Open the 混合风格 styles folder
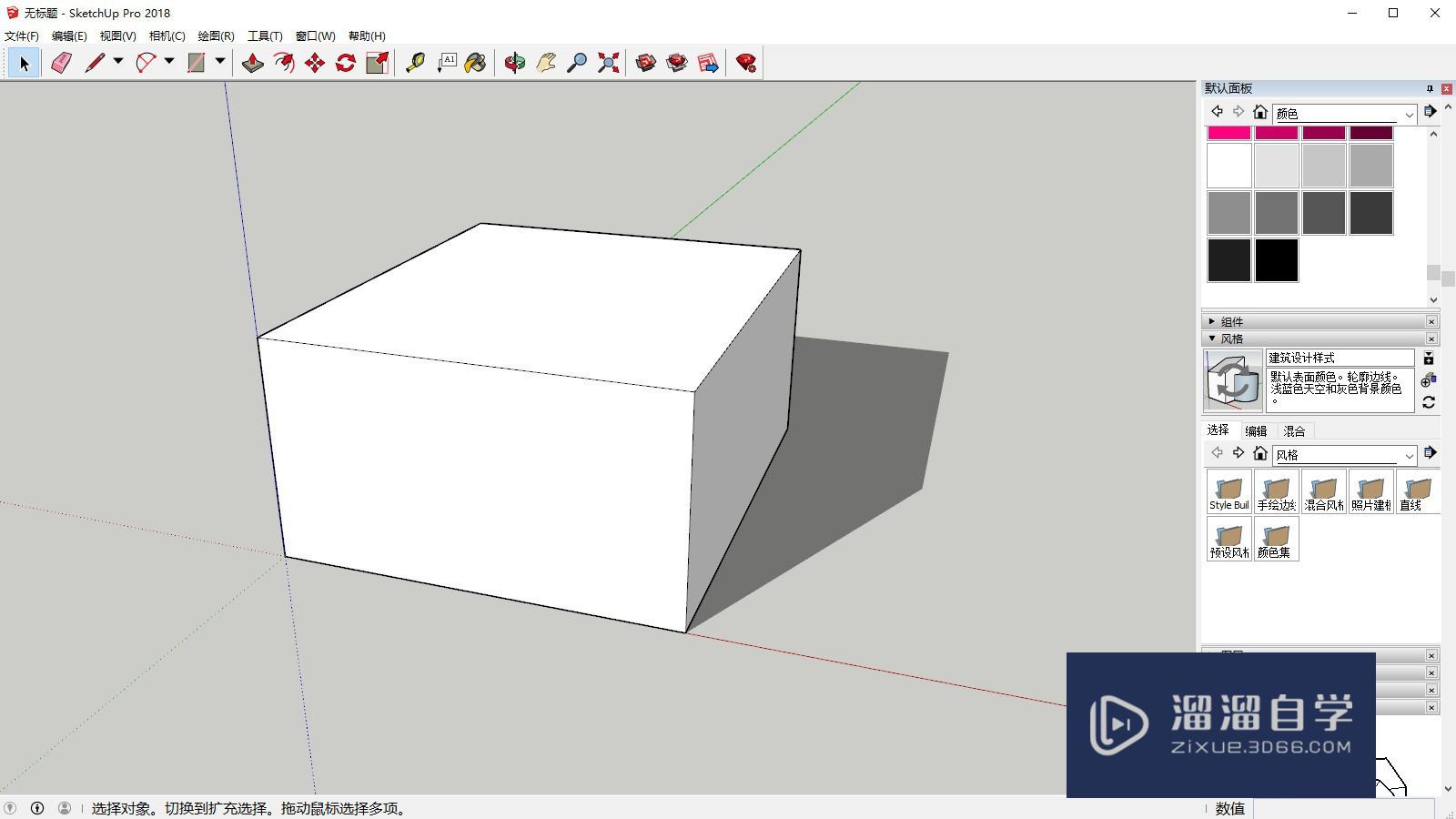 point(1324,491)
